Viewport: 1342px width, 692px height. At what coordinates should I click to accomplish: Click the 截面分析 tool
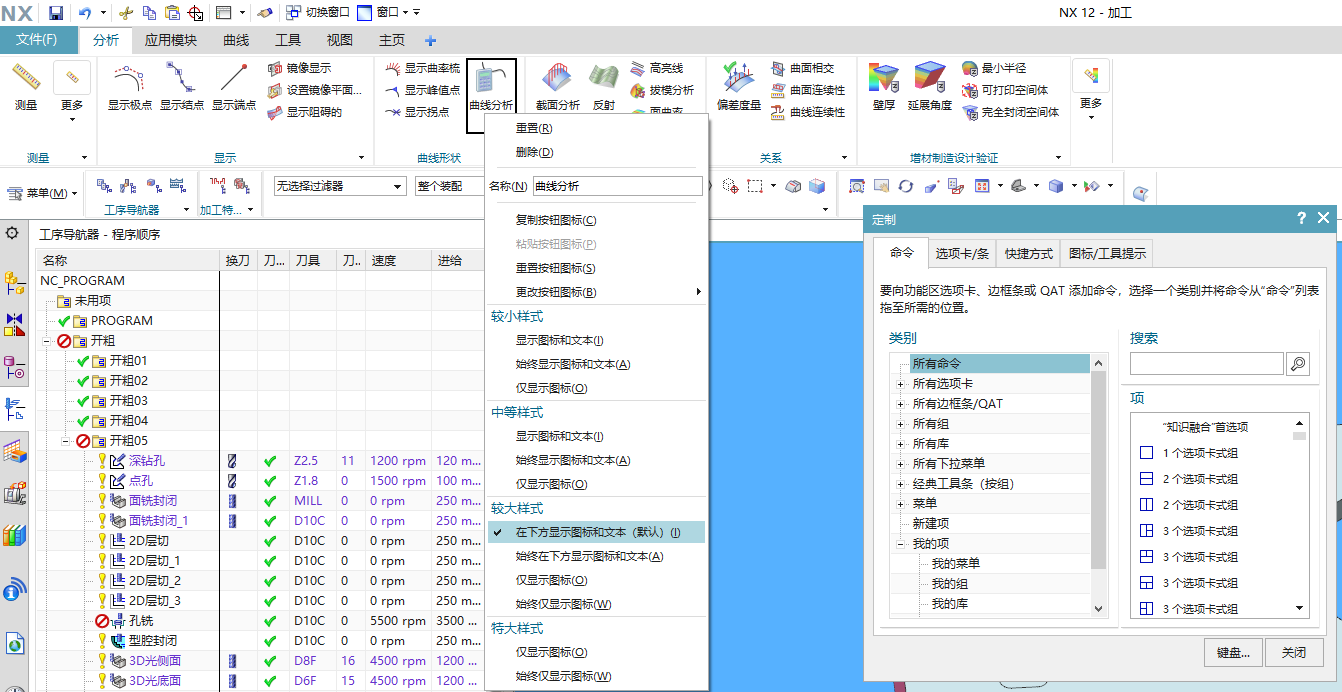pos(558,88)
